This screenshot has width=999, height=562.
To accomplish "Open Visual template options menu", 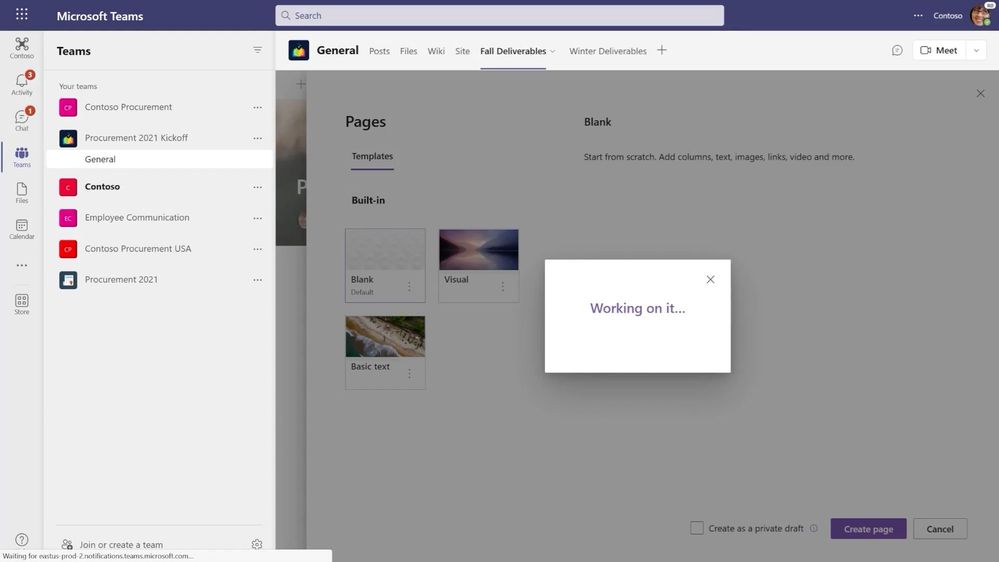I will tap(503, 286).
